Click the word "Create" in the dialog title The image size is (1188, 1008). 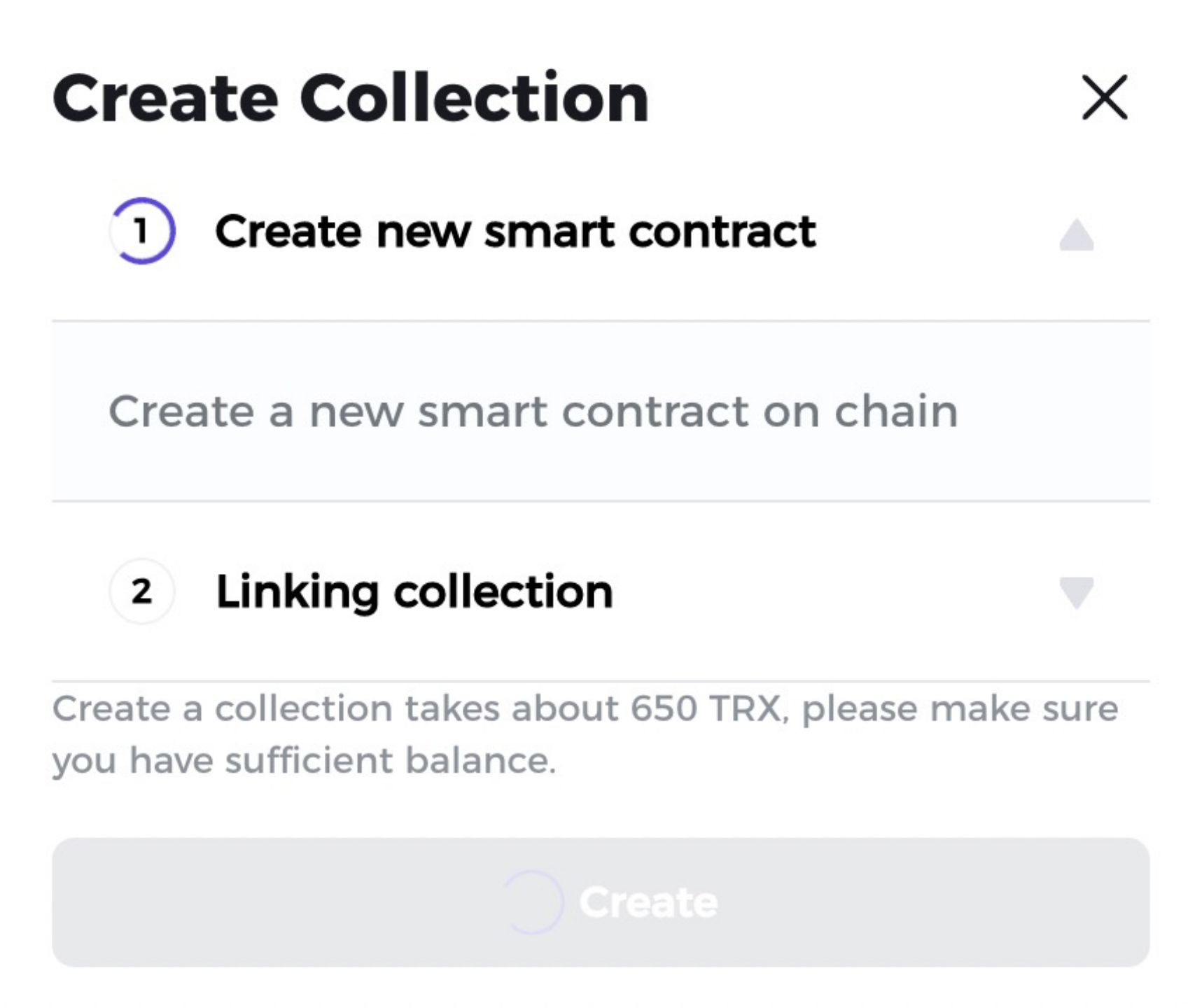[165, 98]
